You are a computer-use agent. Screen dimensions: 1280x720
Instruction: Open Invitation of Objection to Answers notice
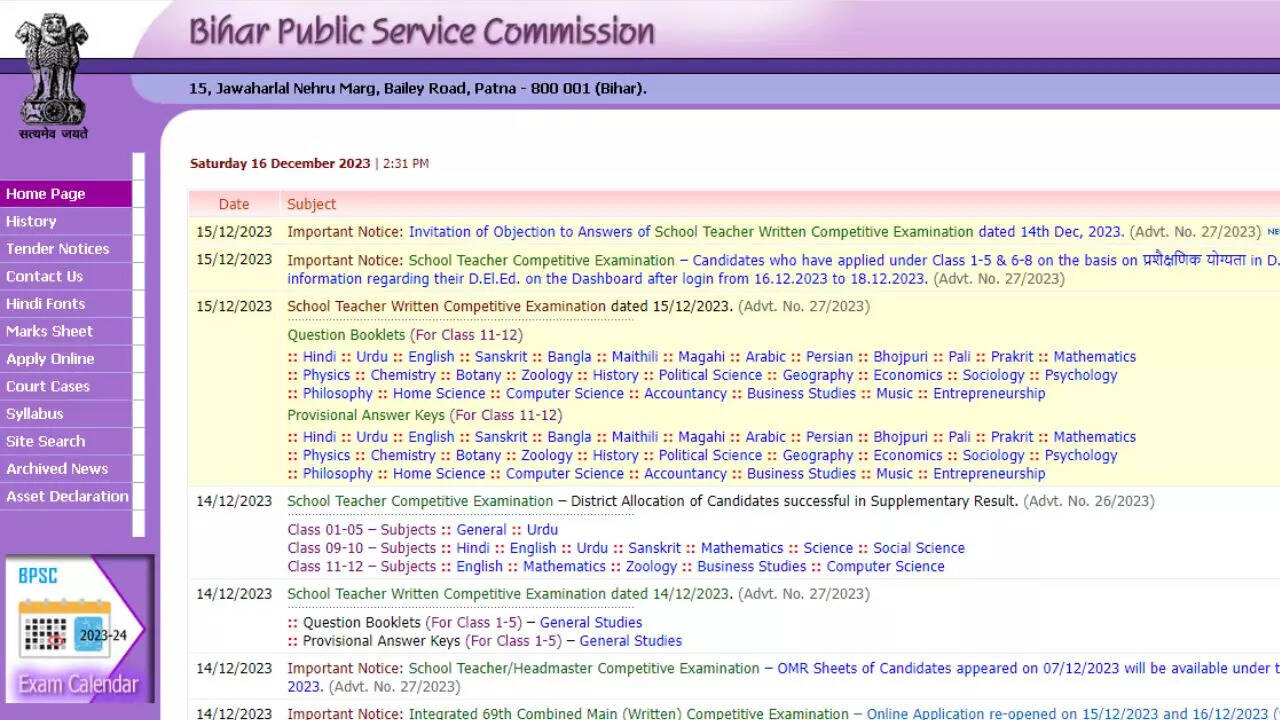[766, 232]
